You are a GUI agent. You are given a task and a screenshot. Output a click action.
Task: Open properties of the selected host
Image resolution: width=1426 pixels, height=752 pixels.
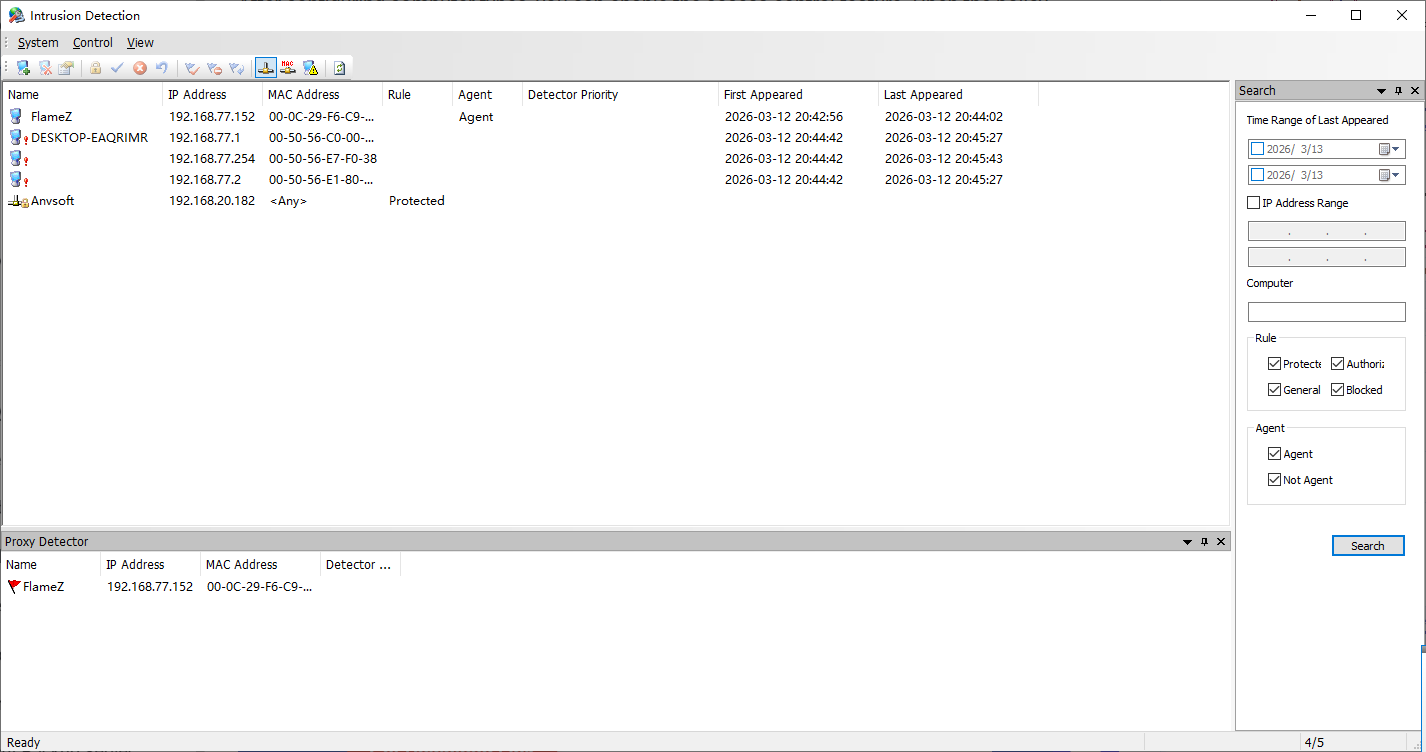coord(66,67)
